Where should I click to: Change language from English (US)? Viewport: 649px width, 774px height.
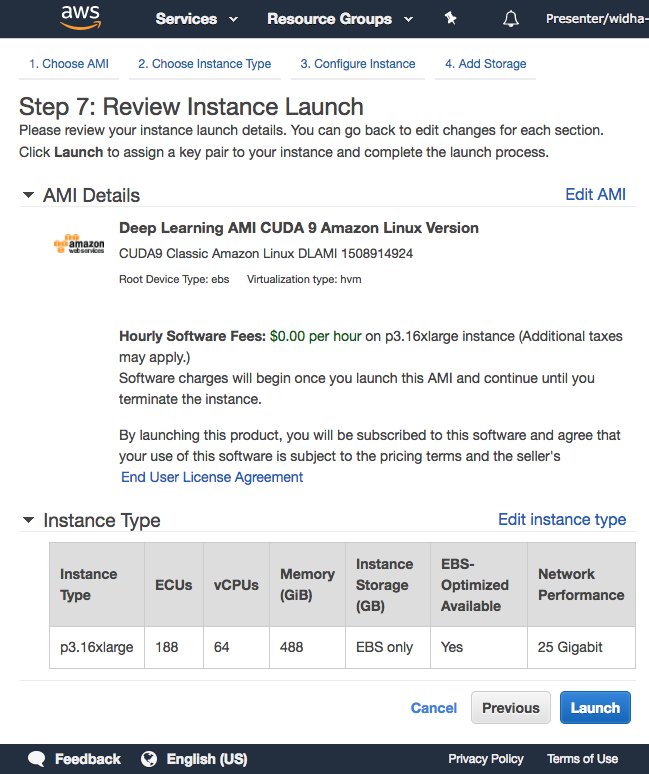pos(207,759)
